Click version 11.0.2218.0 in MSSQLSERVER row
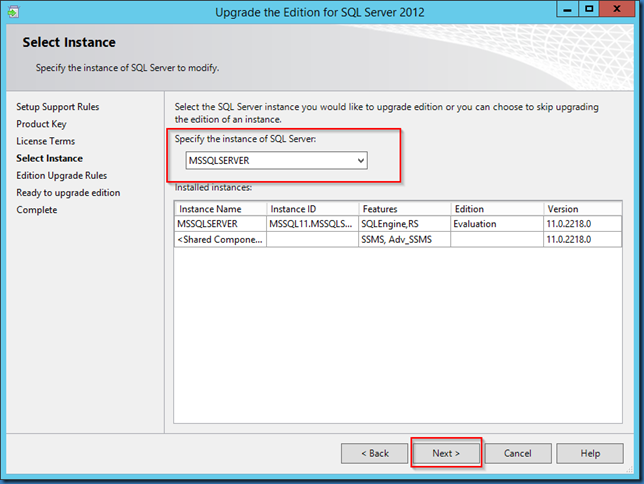 [x=582, y=224]
